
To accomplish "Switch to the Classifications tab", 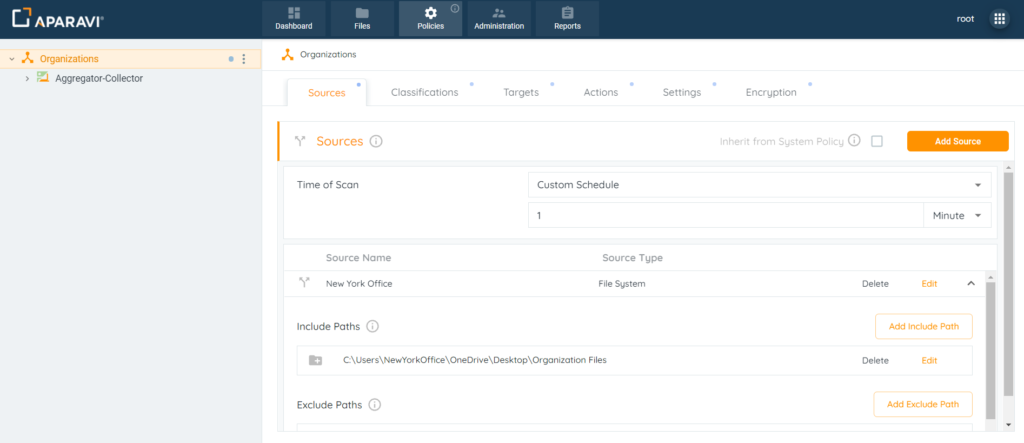I will pos(424,93).
